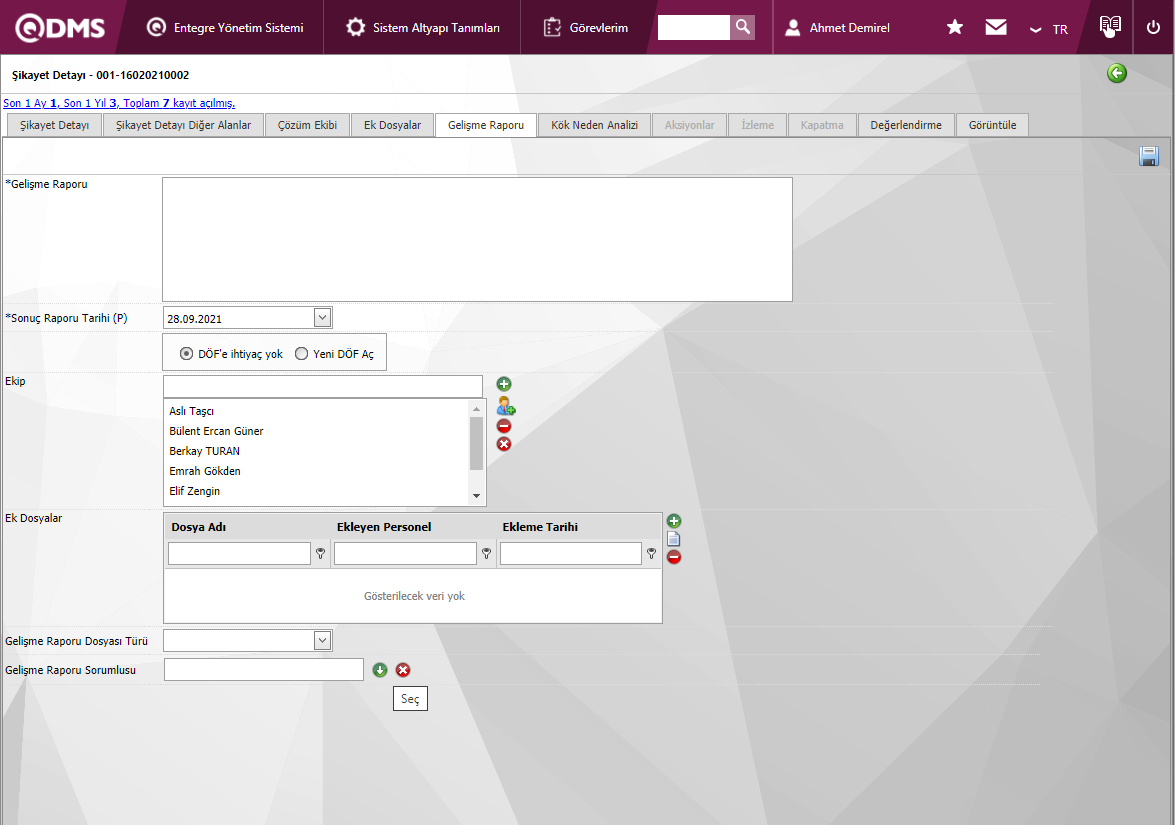Click add-user icon beside Ekip list
Image resolution: width=1175 pixels, height=825 pixels.
pyautogui.click(x=506, y=405)
